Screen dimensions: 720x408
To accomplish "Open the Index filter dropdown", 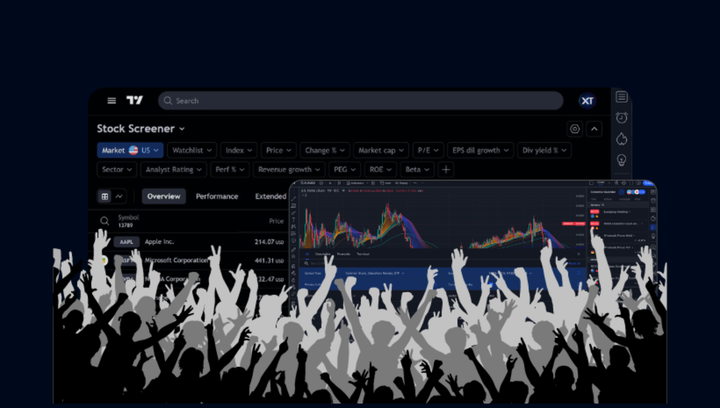I will point(238,150).
